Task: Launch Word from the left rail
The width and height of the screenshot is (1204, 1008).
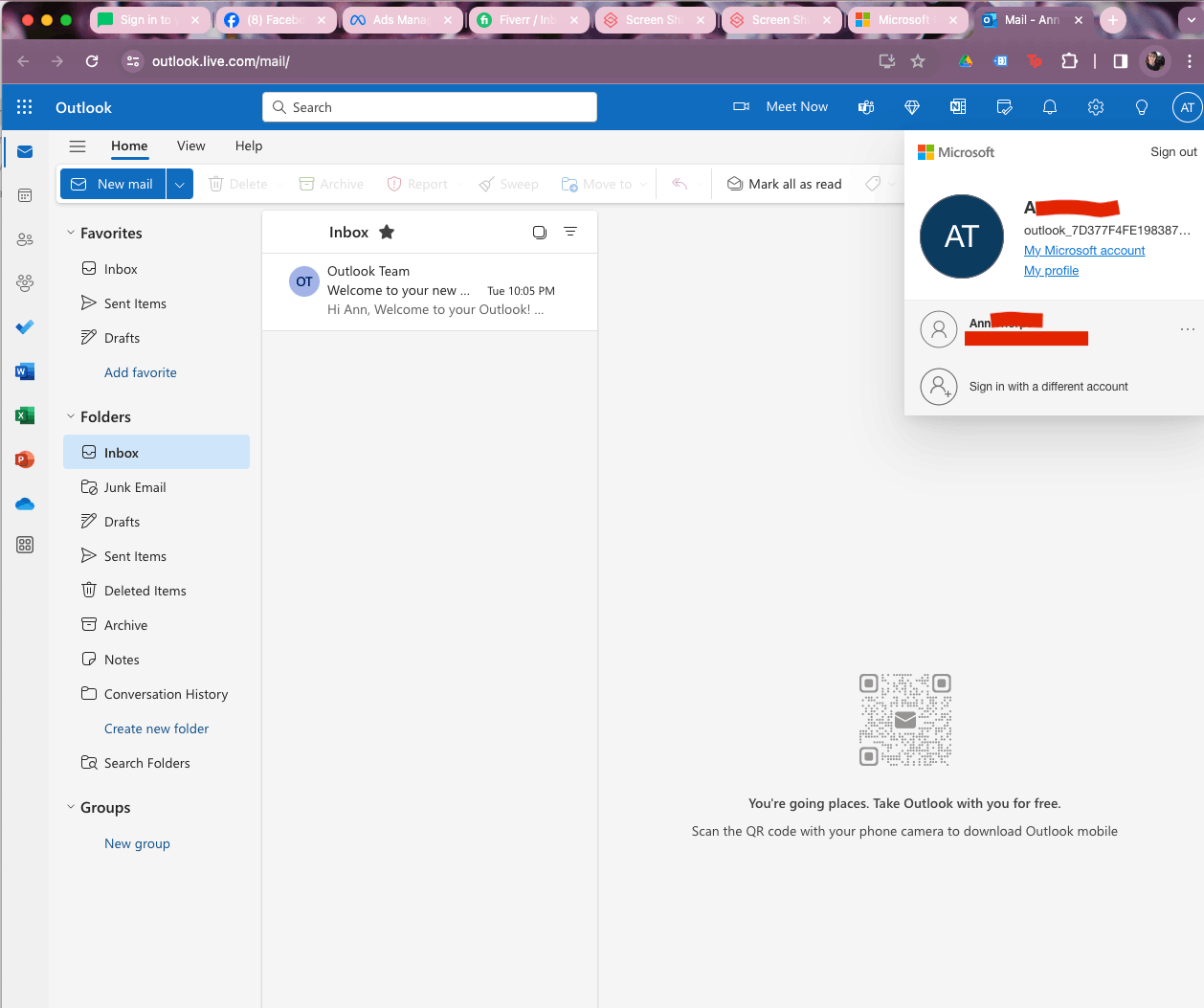Action: click(x=25, y=371)
